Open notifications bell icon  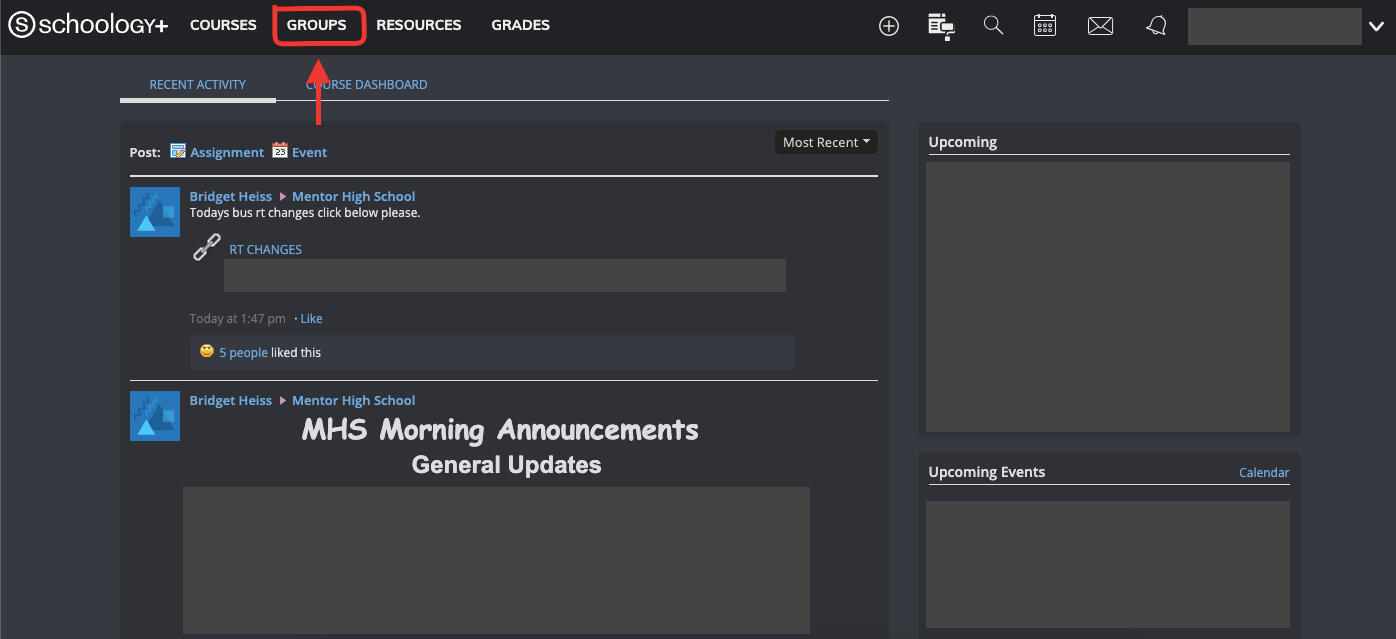[1156, 26]
